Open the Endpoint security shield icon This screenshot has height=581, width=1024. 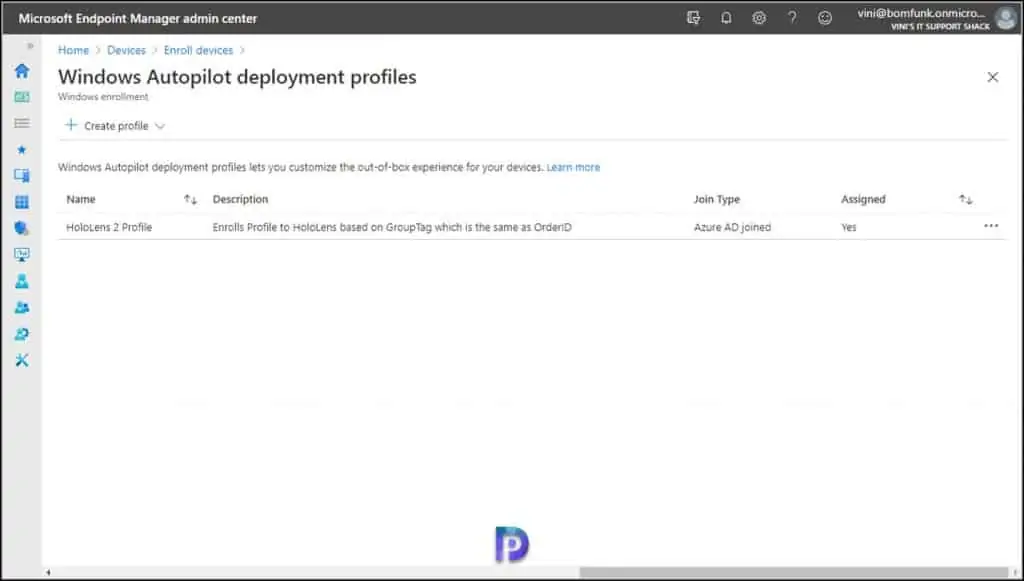tap(22, 228)
